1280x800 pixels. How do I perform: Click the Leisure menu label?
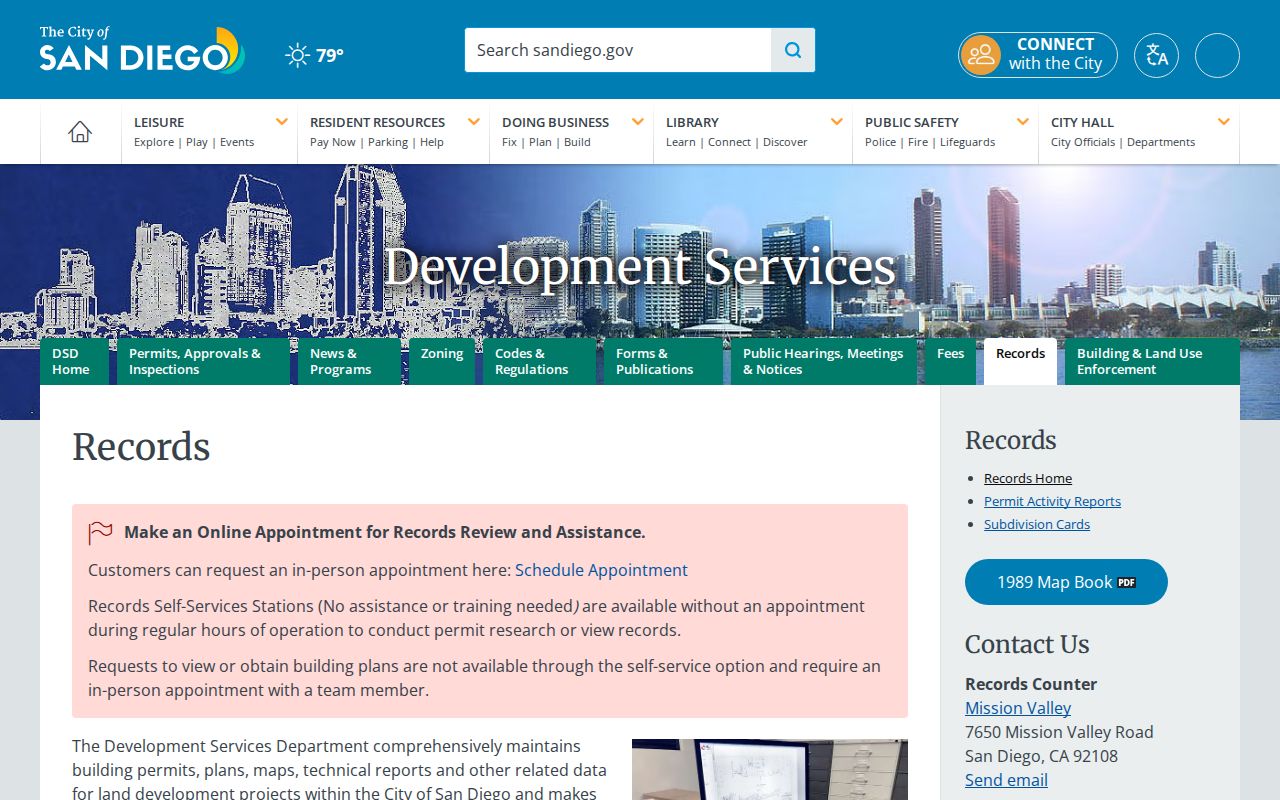159,122
